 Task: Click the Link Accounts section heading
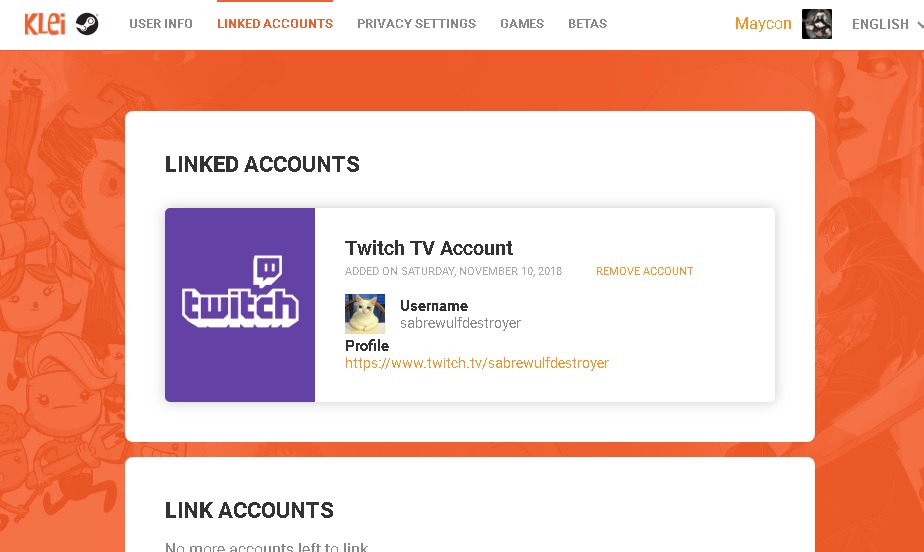pos(249,510)
